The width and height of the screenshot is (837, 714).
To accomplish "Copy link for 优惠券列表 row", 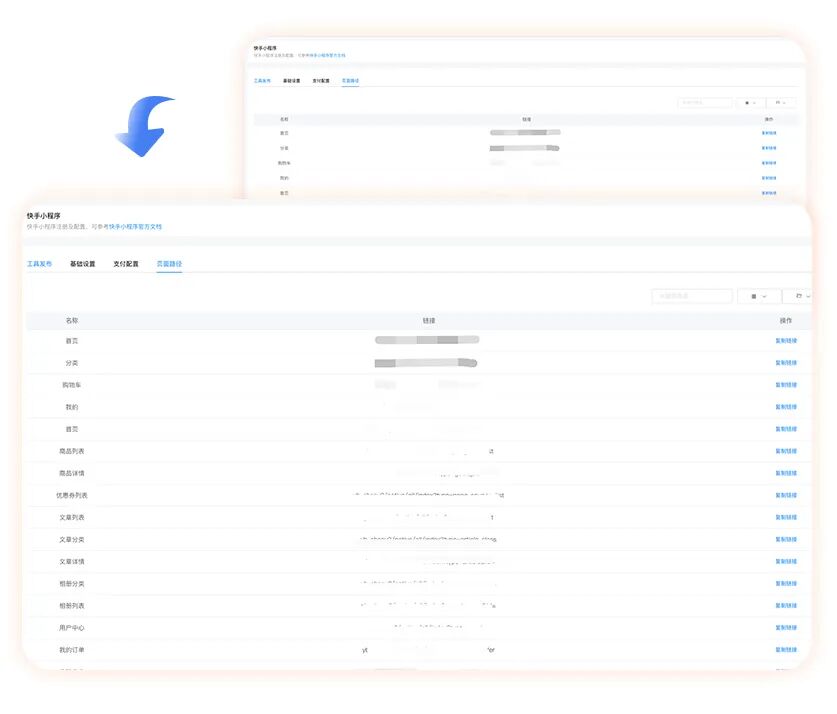I will [786, 495].
